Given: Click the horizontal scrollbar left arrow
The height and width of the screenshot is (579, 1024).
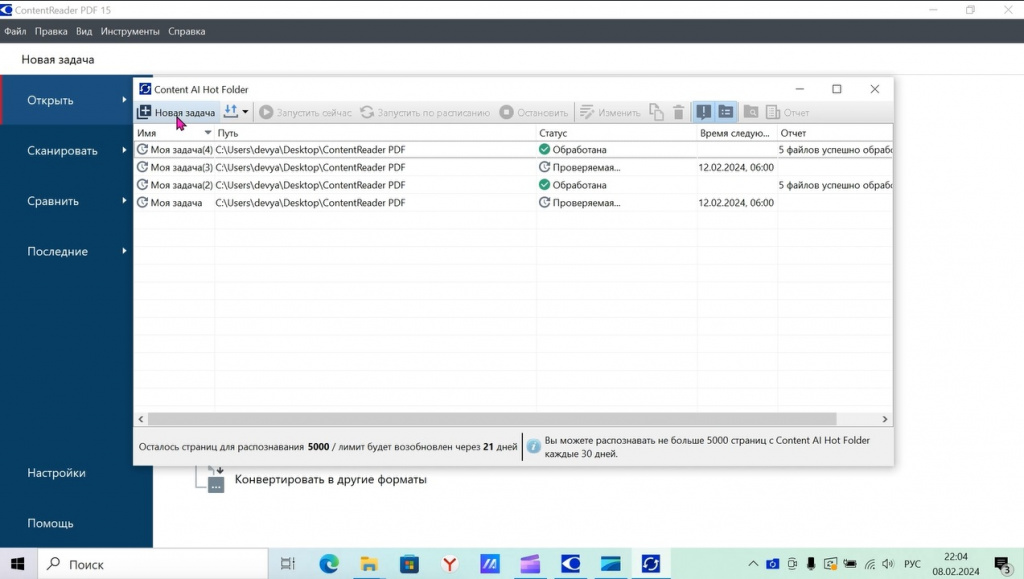Looking at the screenshot, I should pyautogui.click(x=141, y=419).
